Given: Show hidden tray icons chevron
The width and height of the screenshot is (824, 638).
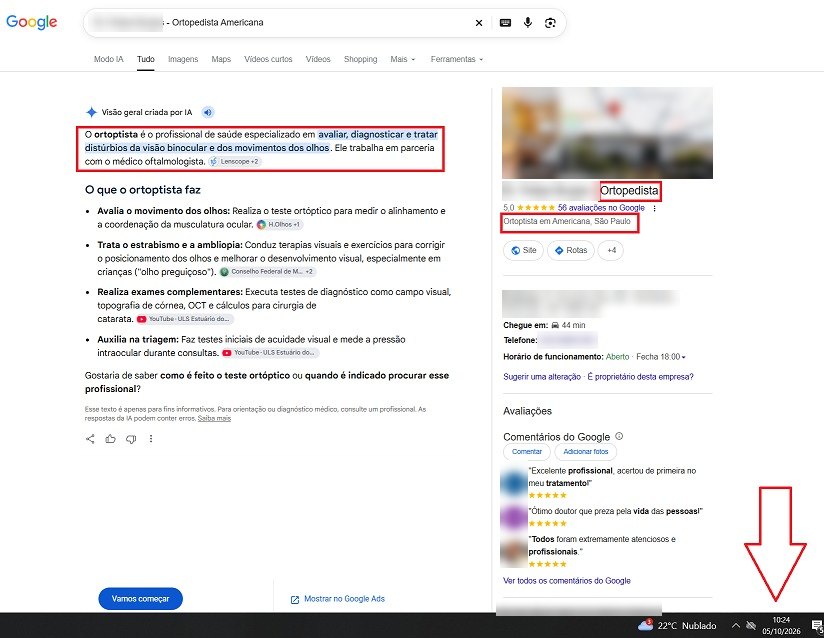Looking at the screenshot, I should click(736, 625).
